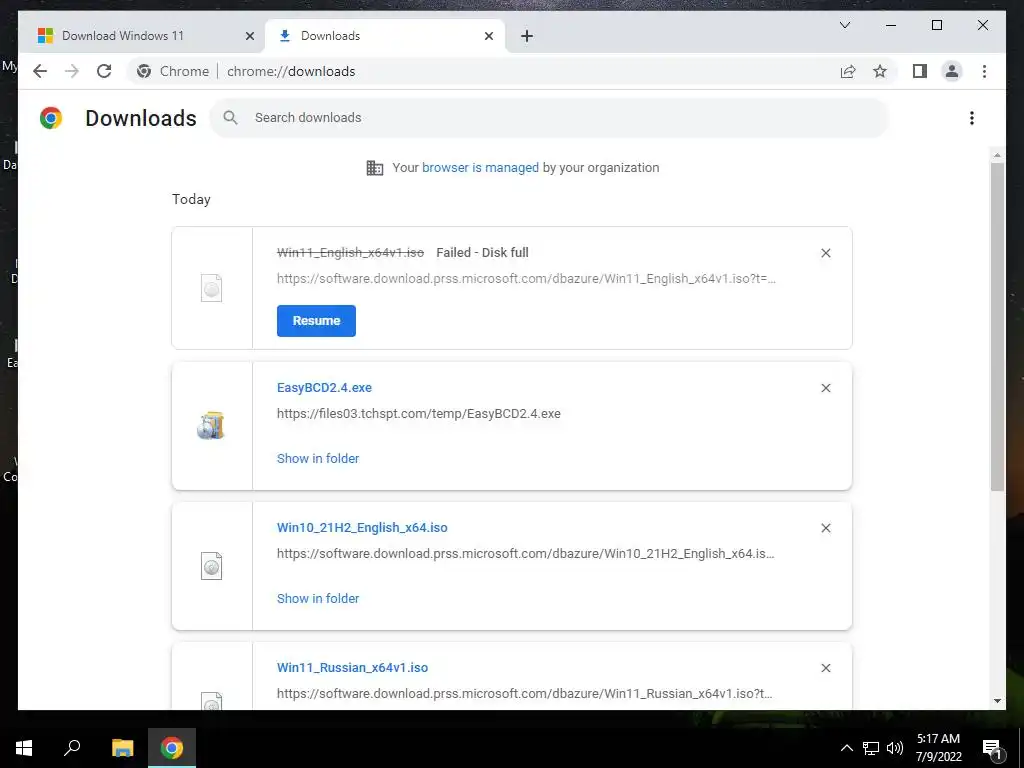Image resolution: width=1024 pixels, height=768 pixels.
Task: Open the Windows Start menu
Action: pos(24,748)
